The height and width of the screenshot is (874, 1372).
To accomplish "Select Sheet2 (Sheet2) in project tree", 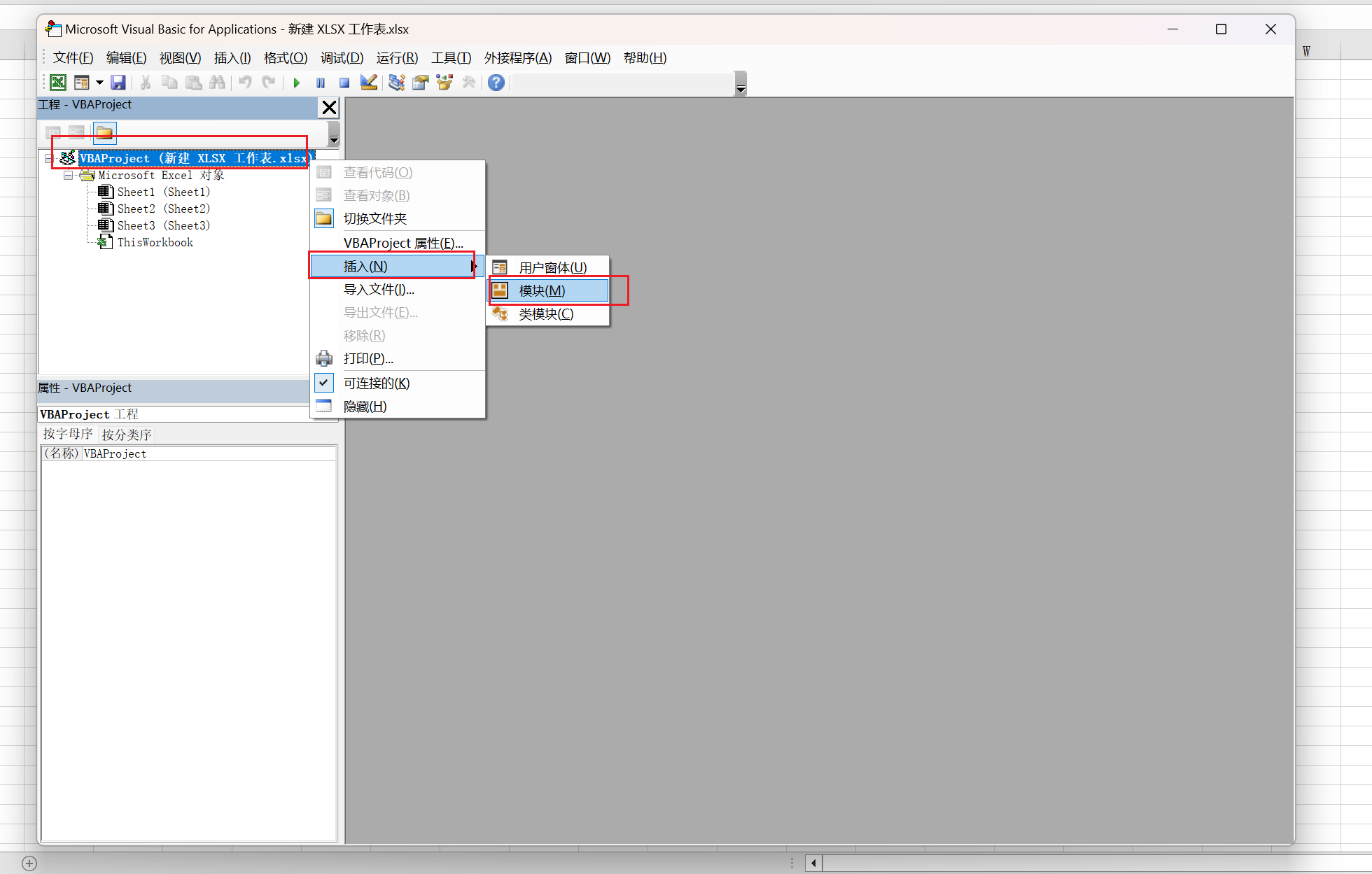I will point(163,209).
